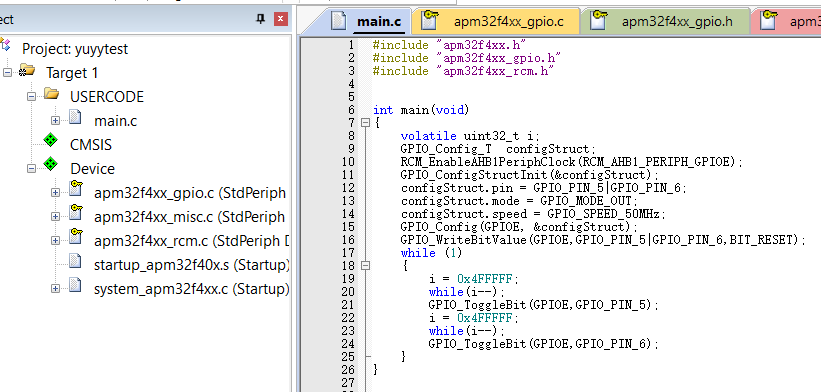Select apm32f4xx_gpio.c (StdPeriph) tree item

(190, 193)
